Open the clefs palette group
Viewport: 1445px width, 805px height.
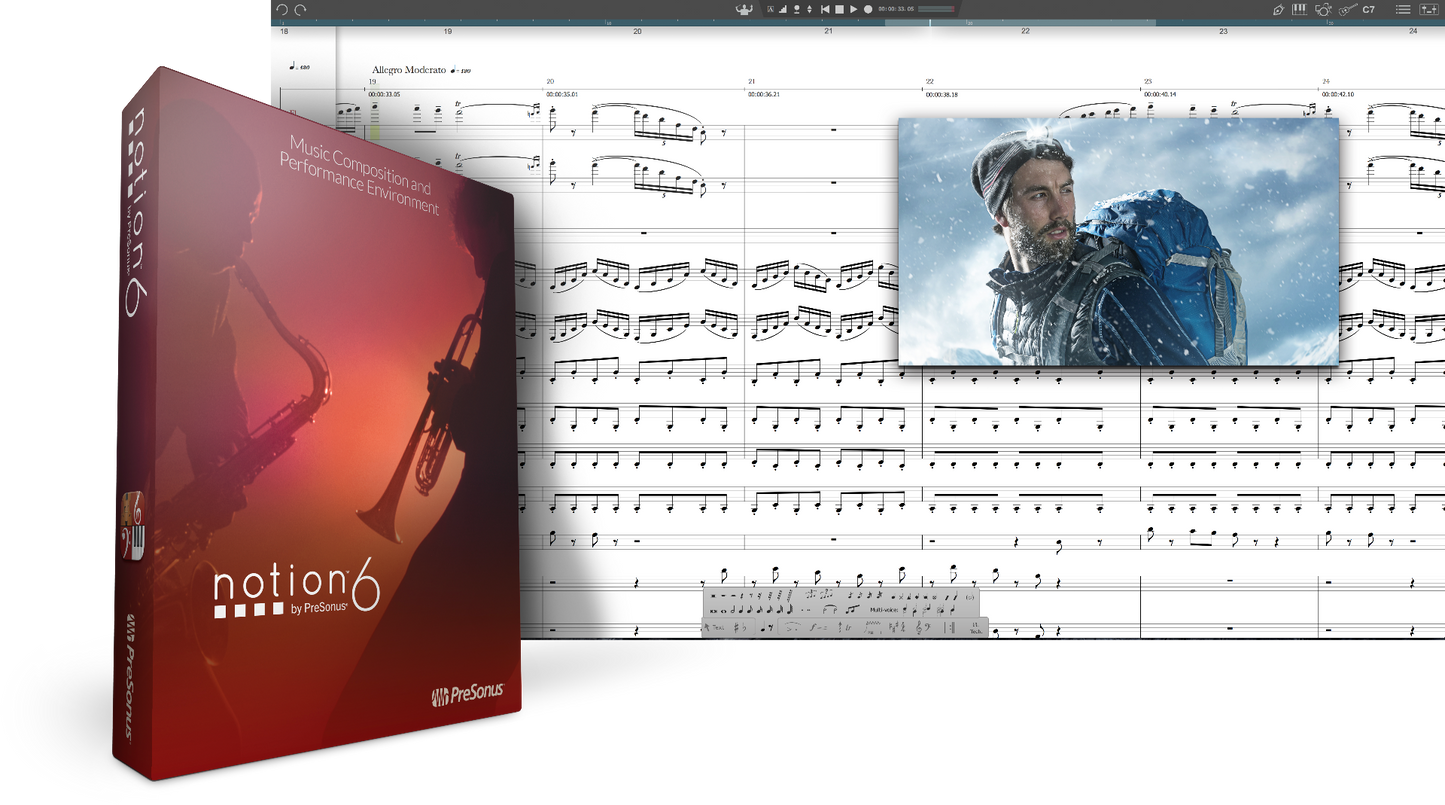point(923,628)
